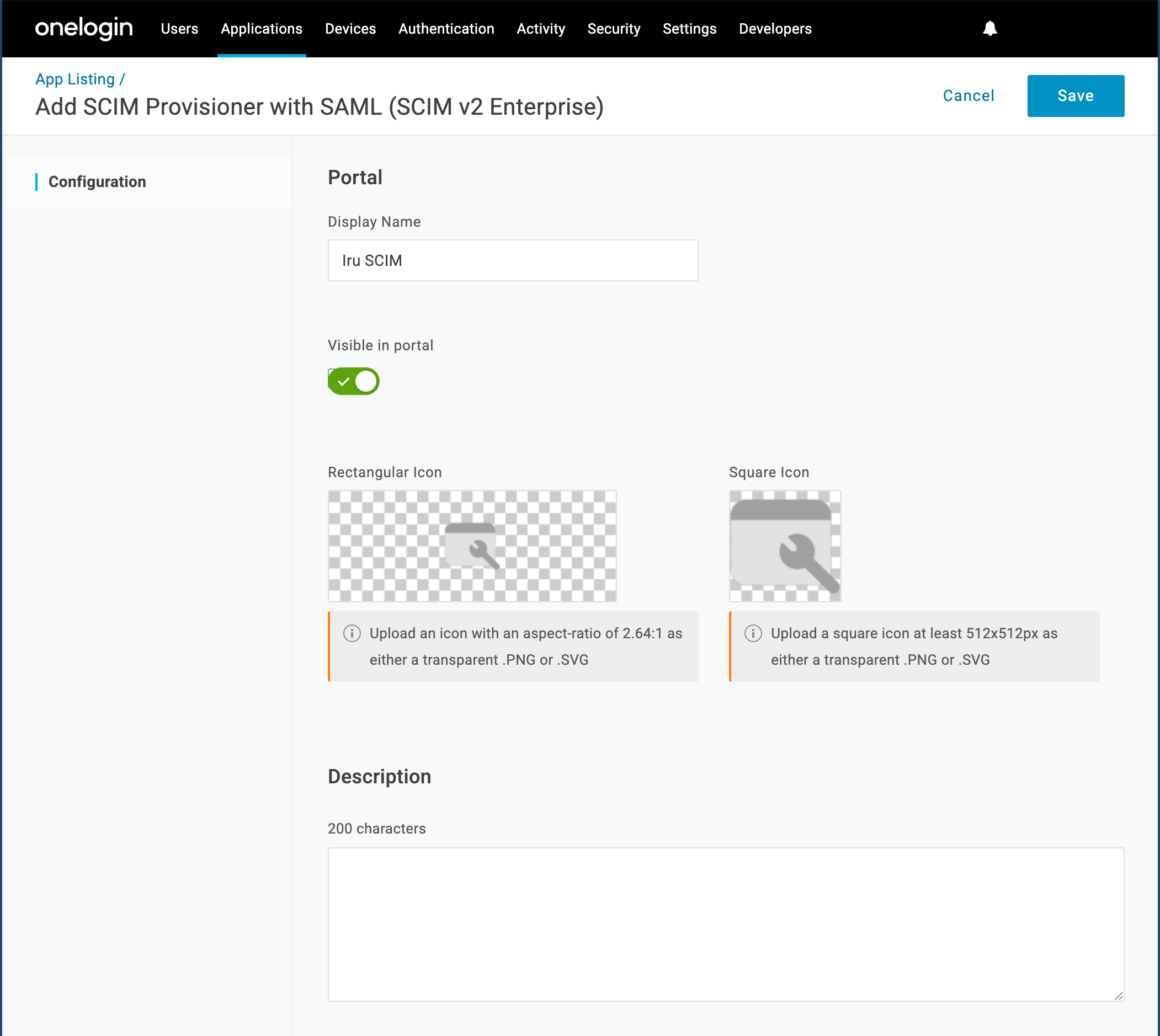The image size is (1160, 1036).
Task: Open the Applications menu
Action: click(262, 29)
